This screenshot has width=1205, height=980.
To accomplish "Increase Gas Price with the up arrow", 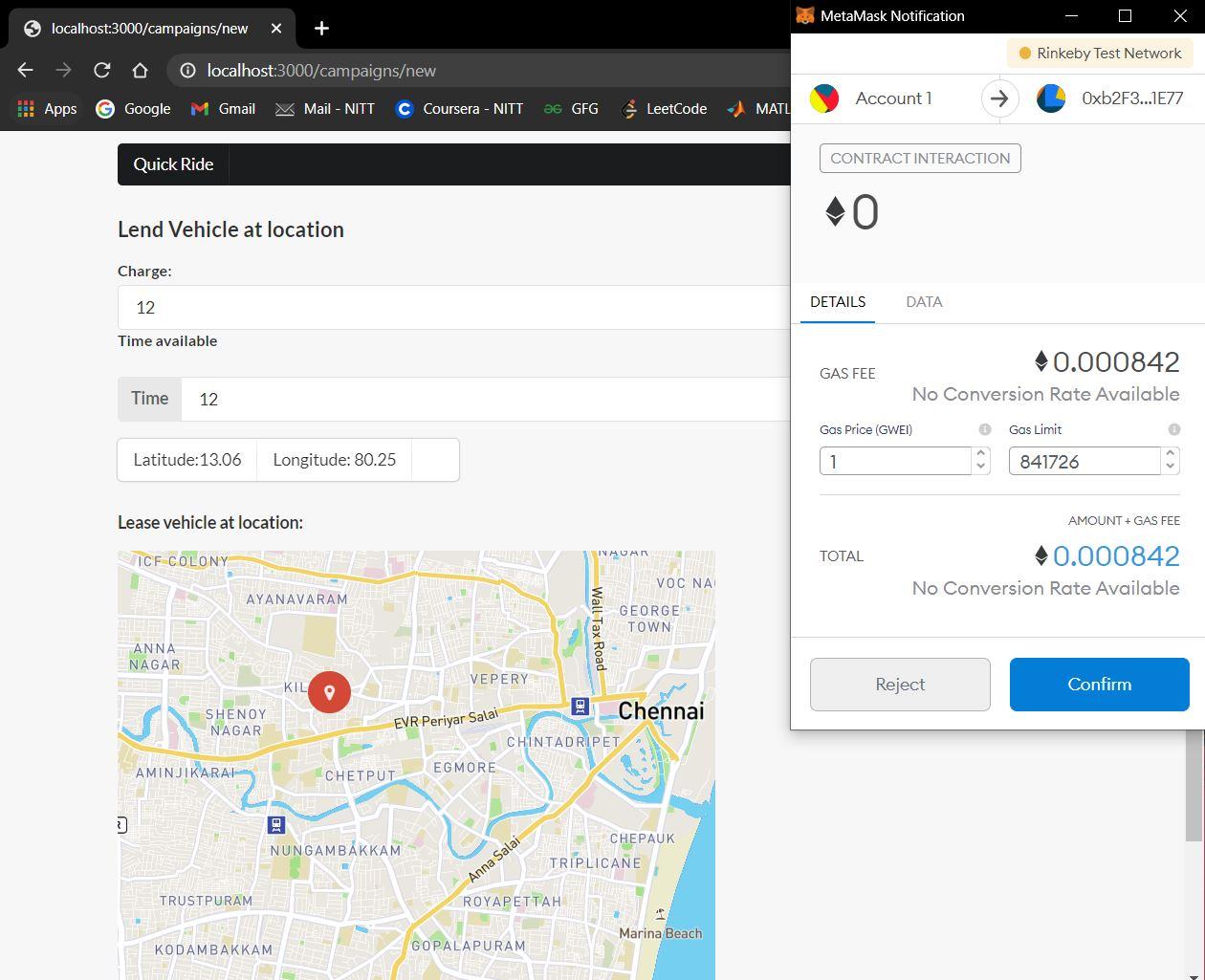I will point(980,454).
